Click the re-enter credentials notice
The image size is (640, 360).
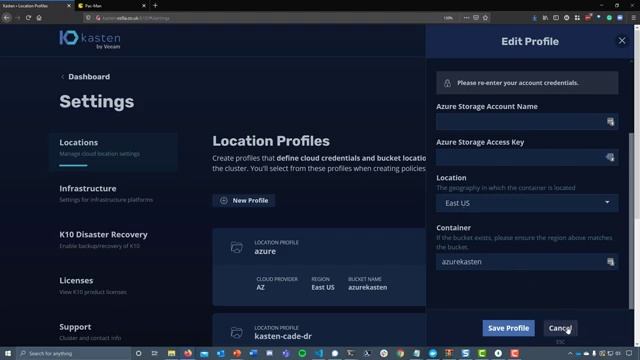click(x=527, y=83)
